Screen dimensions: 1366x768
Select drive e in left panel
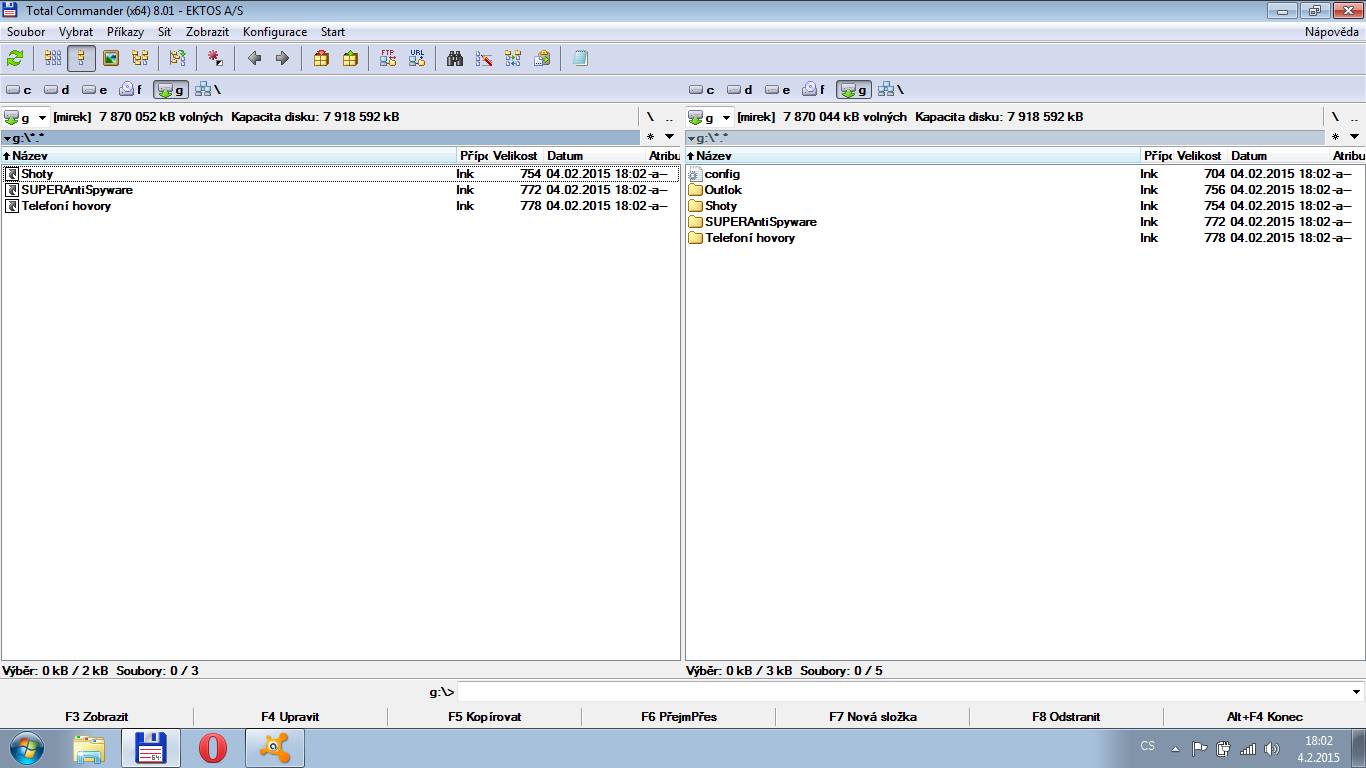click(95, 90)
